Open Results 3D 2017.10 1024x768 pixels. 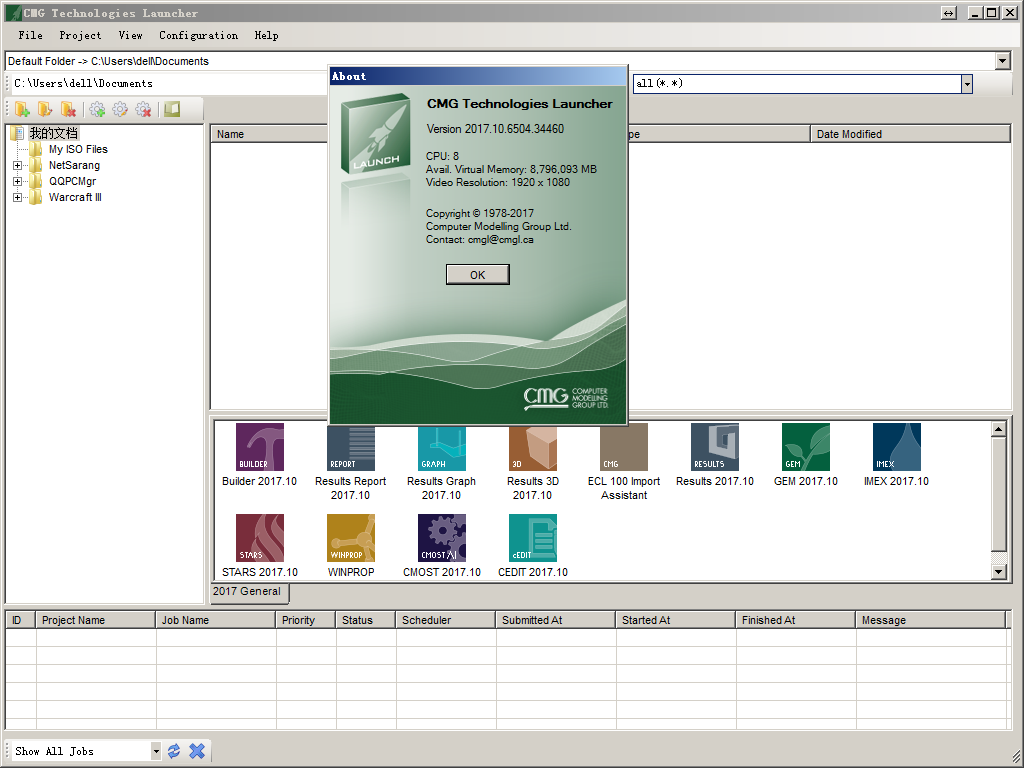pyautogui.click(x=533, y=462)
